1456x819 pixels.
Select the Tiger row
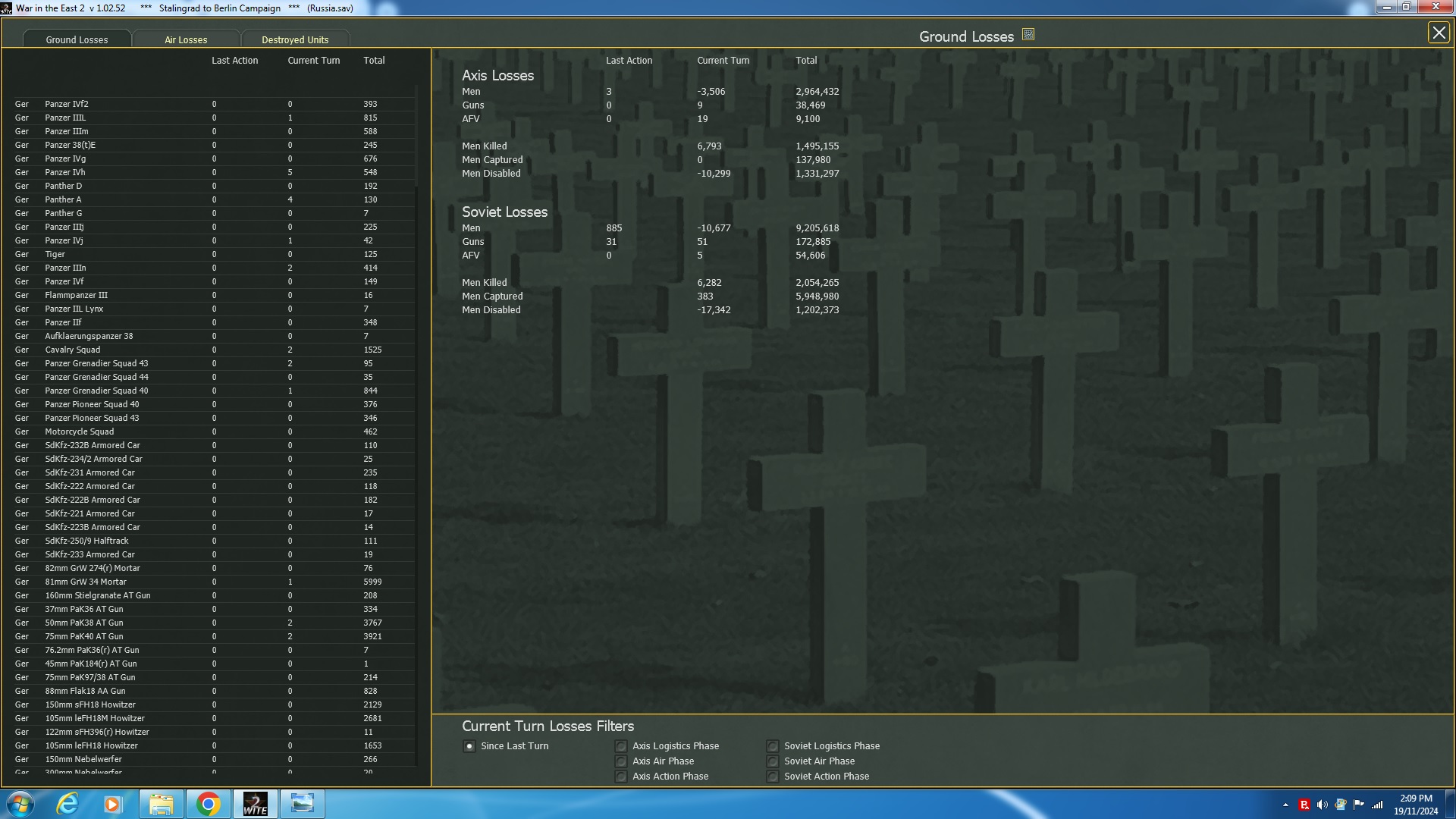(214, 254)
